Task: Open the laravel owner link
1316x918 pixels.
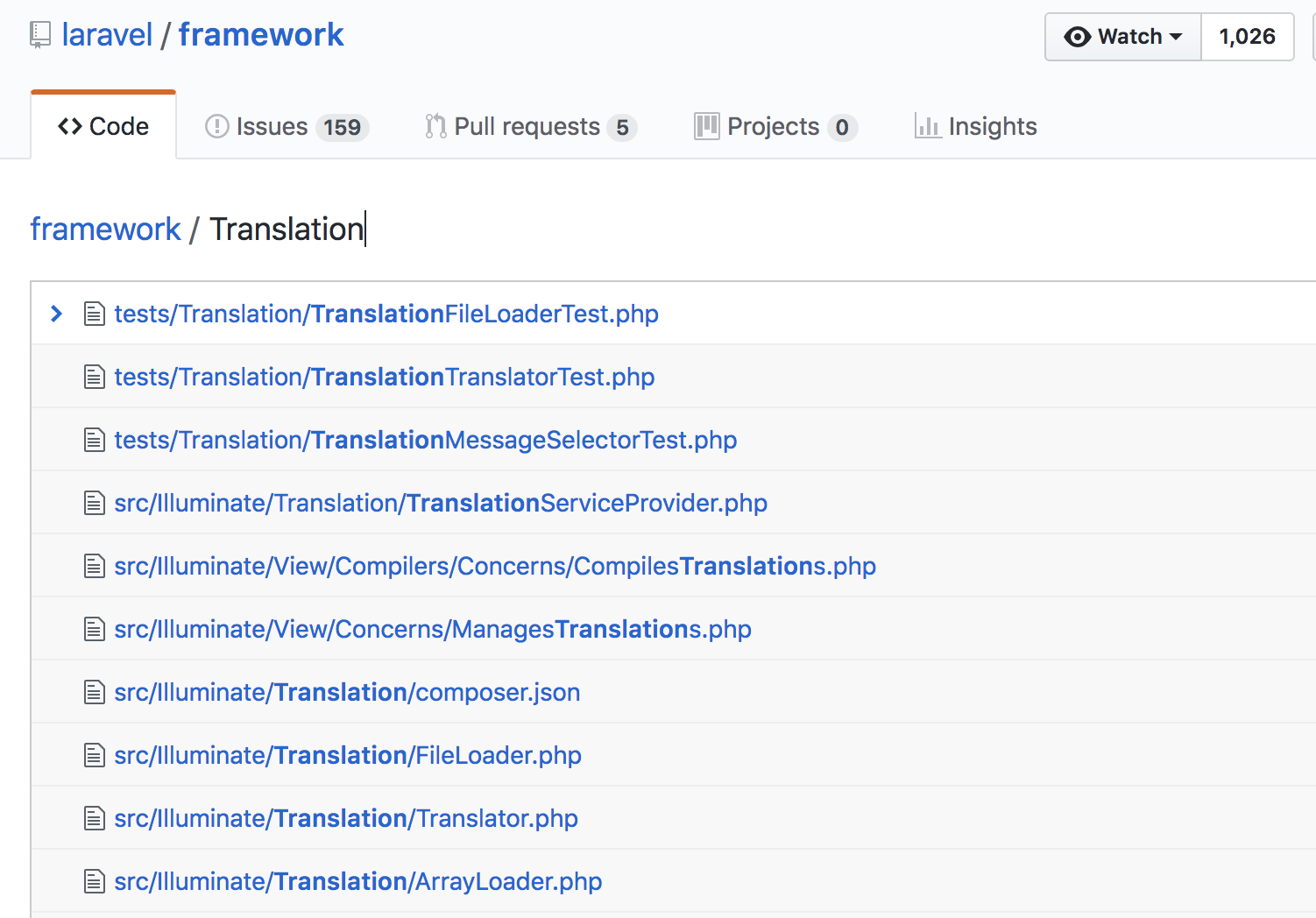Action: [107, 35]
